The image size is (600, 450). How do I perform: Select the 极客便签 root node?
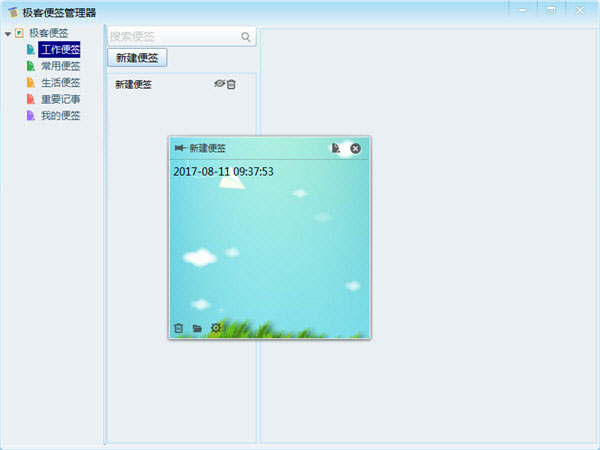[49, 33]
